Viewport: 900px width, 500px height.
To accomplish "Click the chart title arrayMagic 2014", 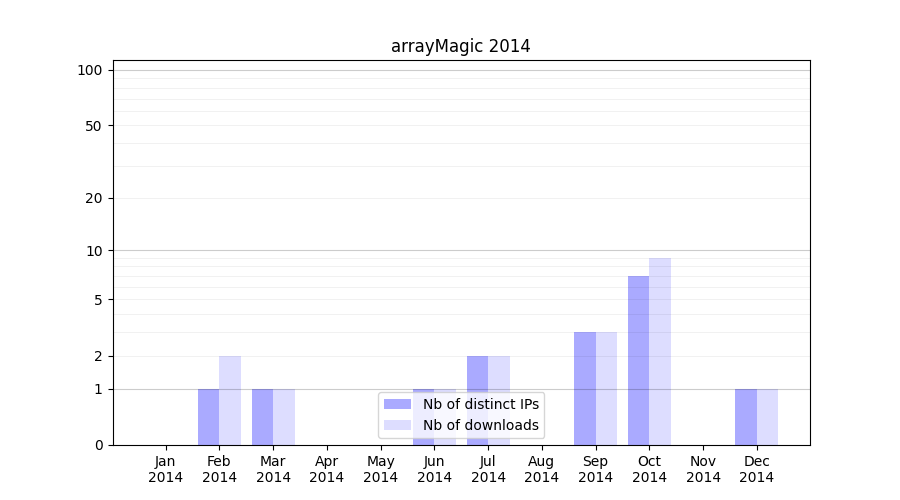I will pos(460,46).
